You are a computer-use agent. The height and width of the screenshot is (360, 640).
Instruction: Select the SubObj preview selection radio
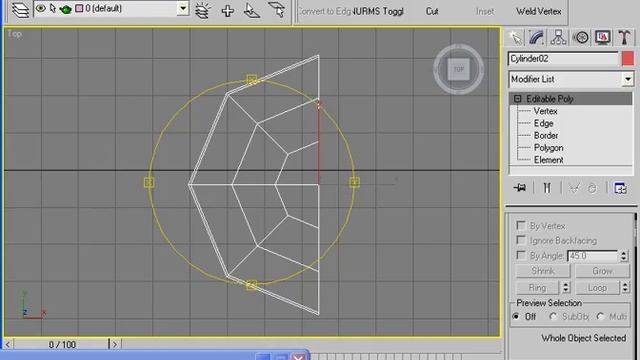tap(553, 316)
